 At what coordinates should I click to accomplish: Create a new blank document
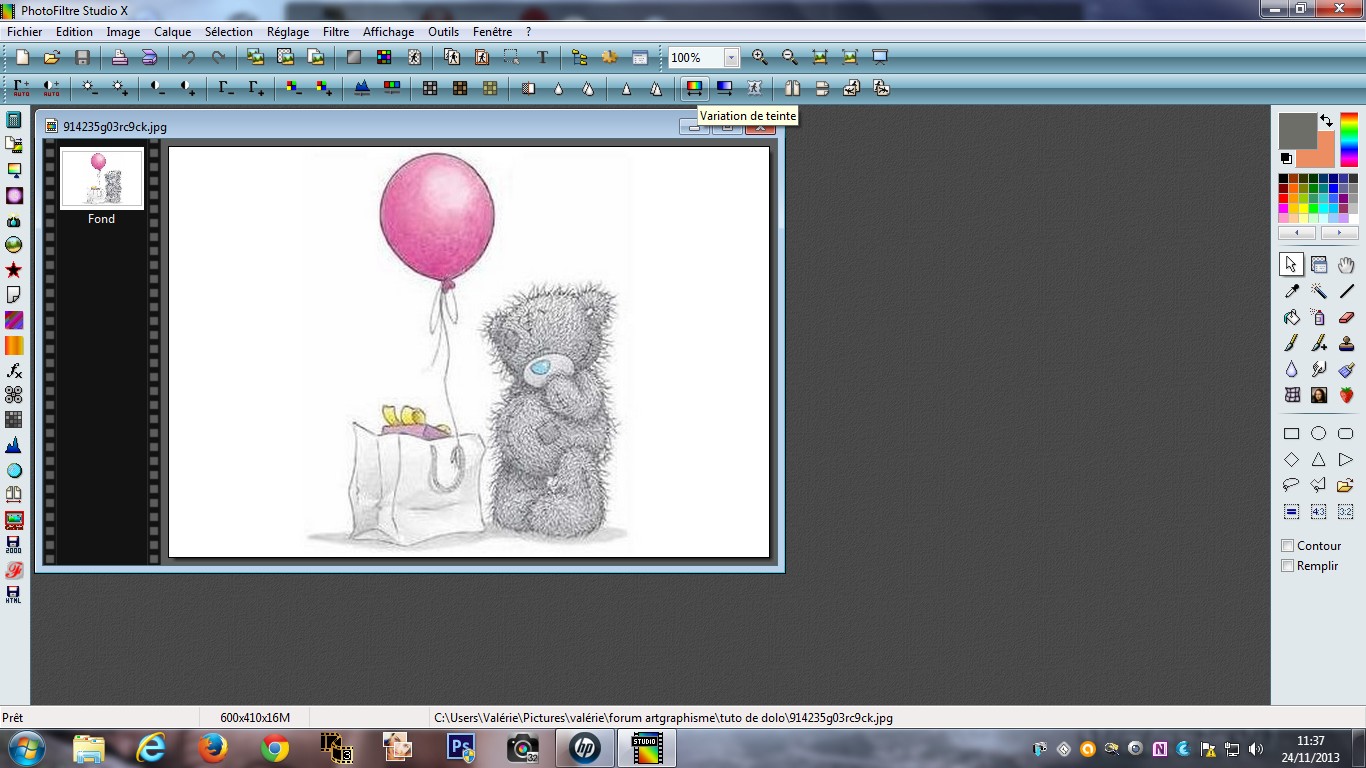click(x=22, y=58)
